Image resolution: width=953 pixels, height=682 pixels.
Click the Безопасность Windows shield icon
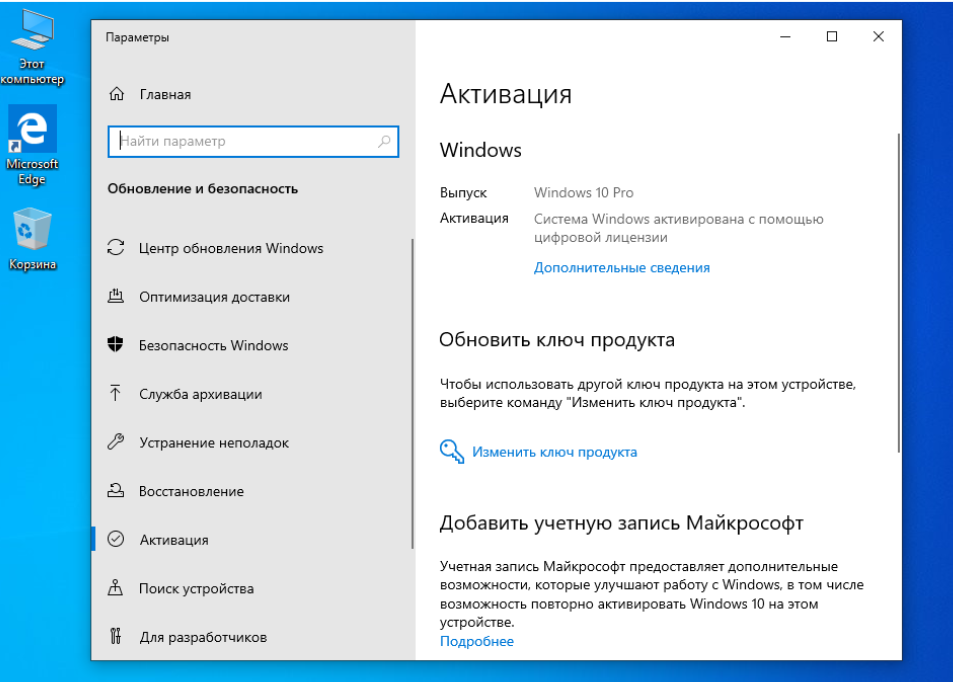coord(116,345)
